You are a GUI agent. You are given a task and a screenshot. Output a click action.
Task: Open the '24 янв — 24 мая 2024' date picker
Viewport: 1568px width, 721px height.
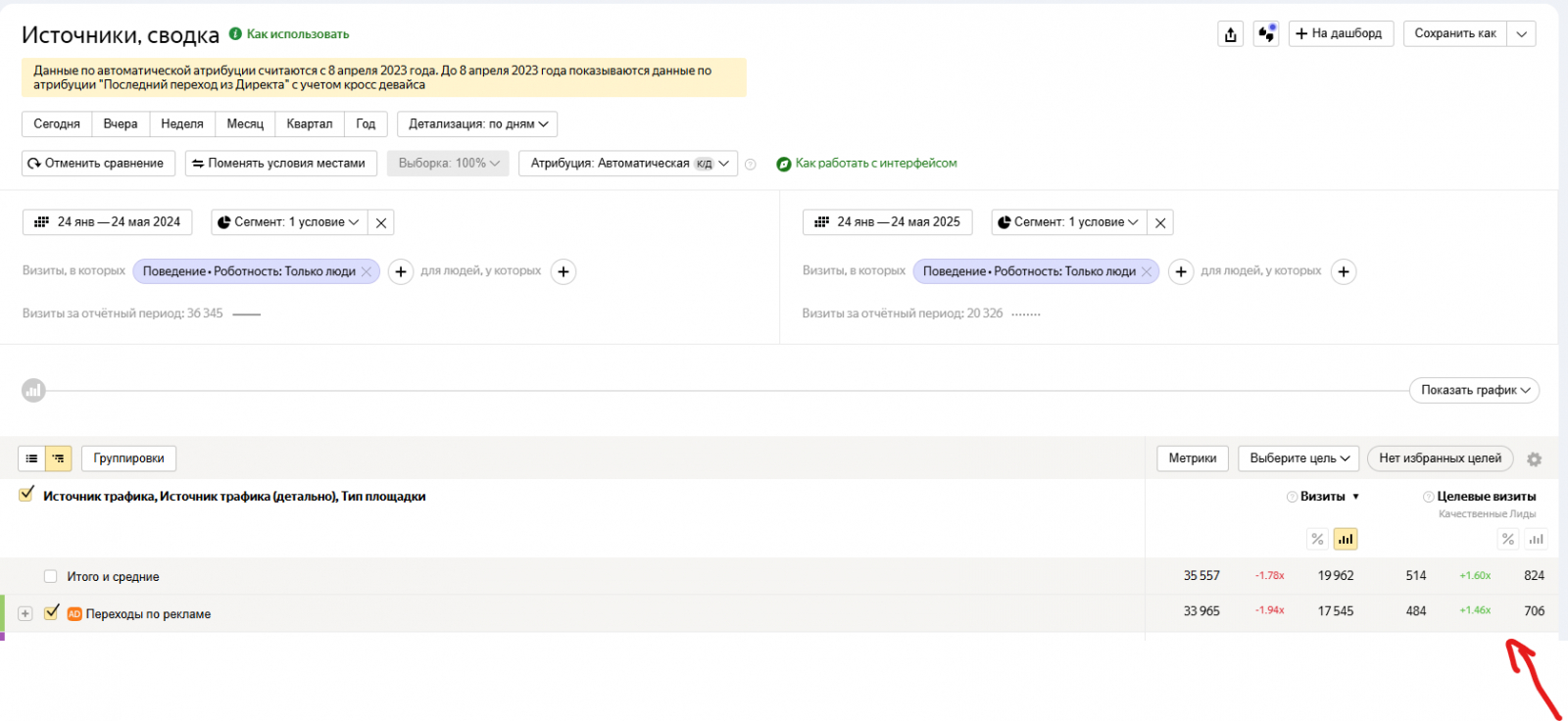(108, 222)
